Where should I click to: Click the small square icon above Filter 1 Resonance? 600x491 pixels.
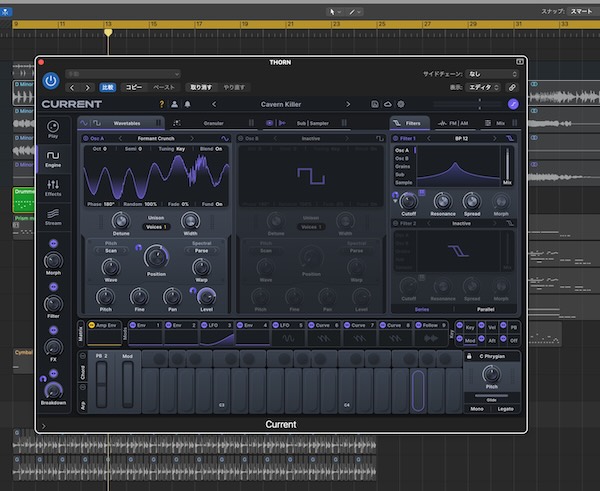(421, 192)
